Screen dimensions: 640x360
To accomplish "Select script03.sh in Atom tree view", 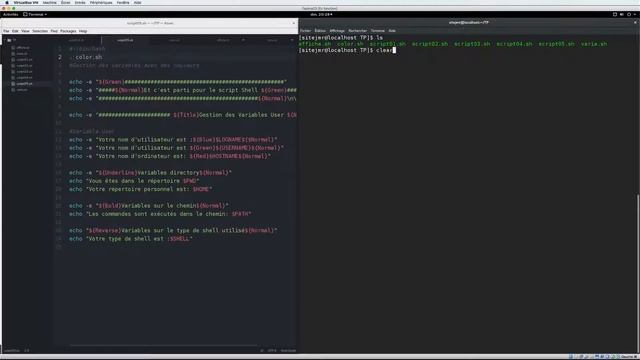I will (24, 71).
